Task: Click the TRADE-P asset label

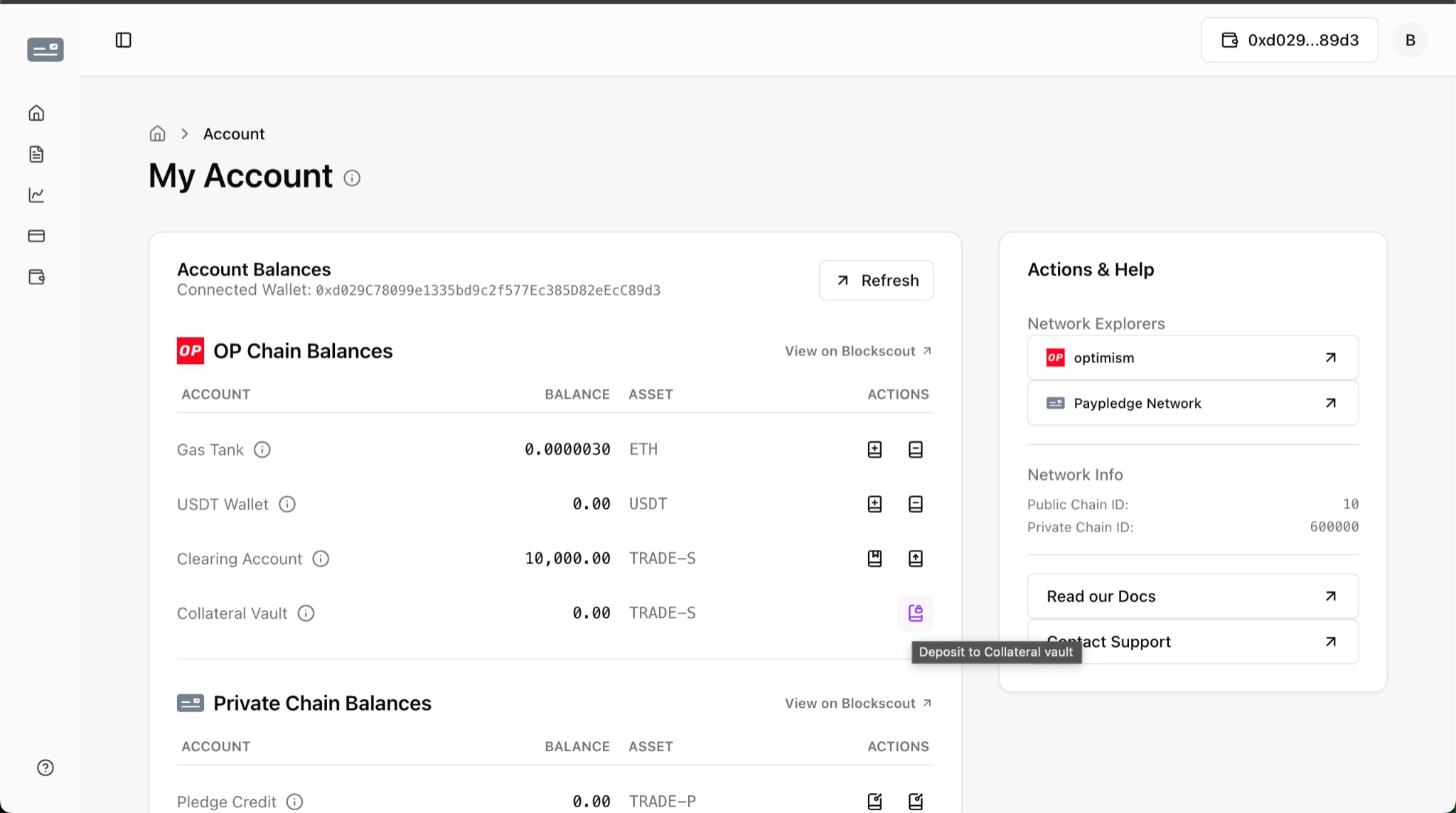Action: [x=663, y=801]
